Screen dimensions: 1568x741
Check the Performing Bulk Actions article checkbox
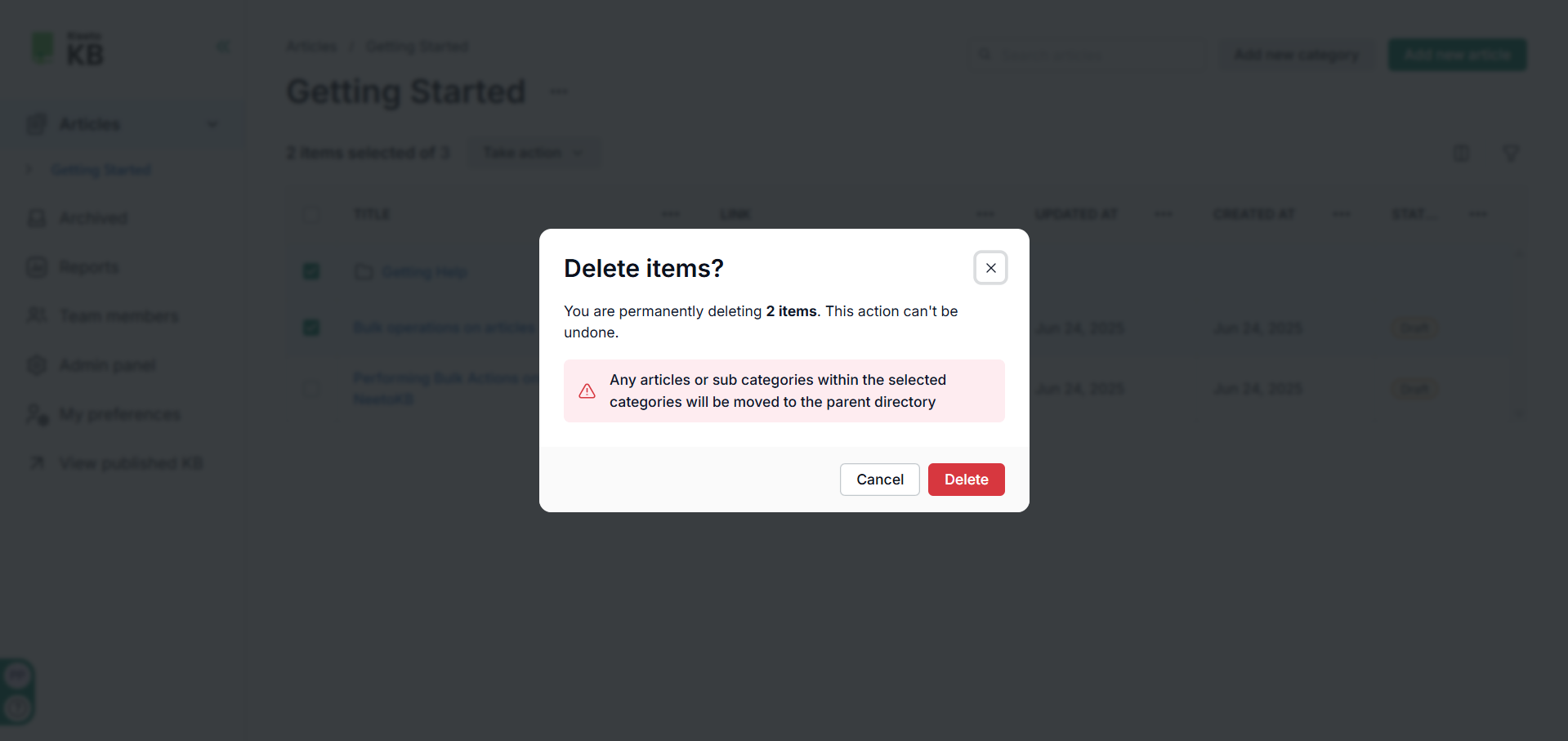point(311,389)
